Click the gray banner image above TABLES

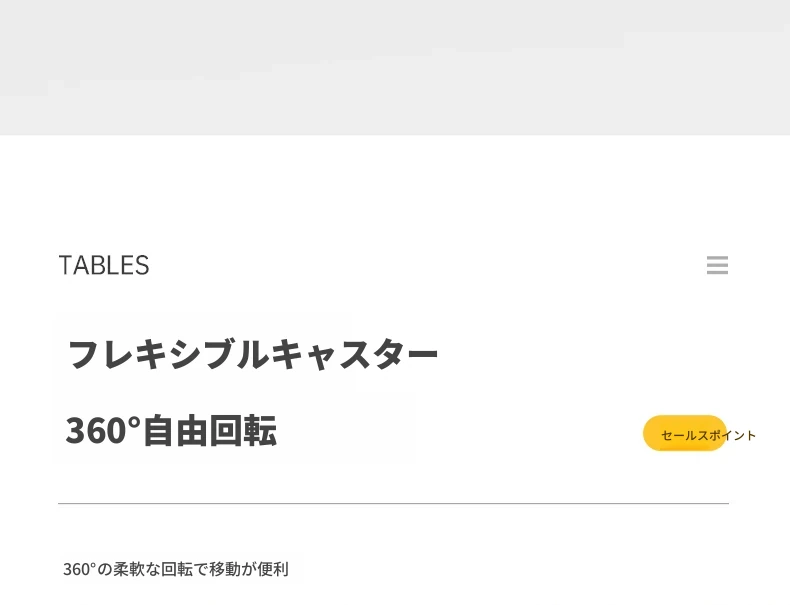coord(395,68)
